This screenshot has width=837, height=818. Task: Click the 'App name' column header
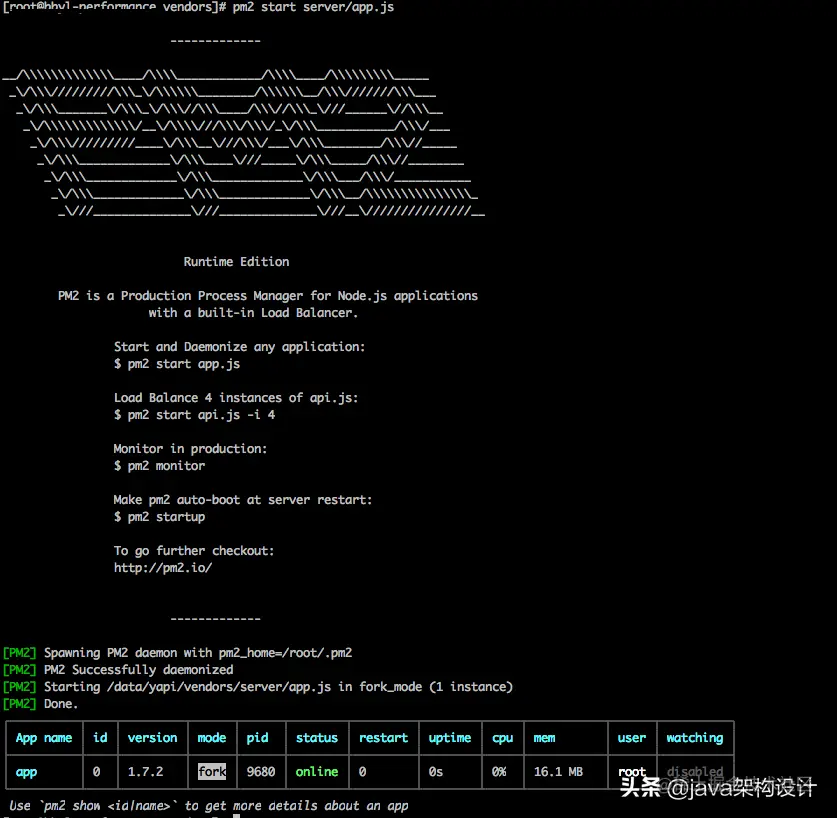coord(44,738)
